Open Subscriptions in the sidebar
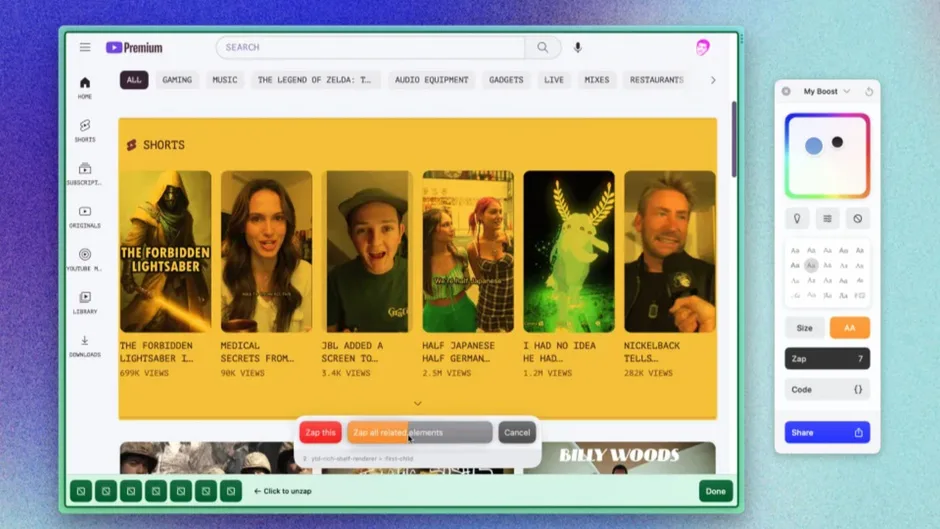Image resolution: width=940 pixels, height=529 pixels. [85, 173]
